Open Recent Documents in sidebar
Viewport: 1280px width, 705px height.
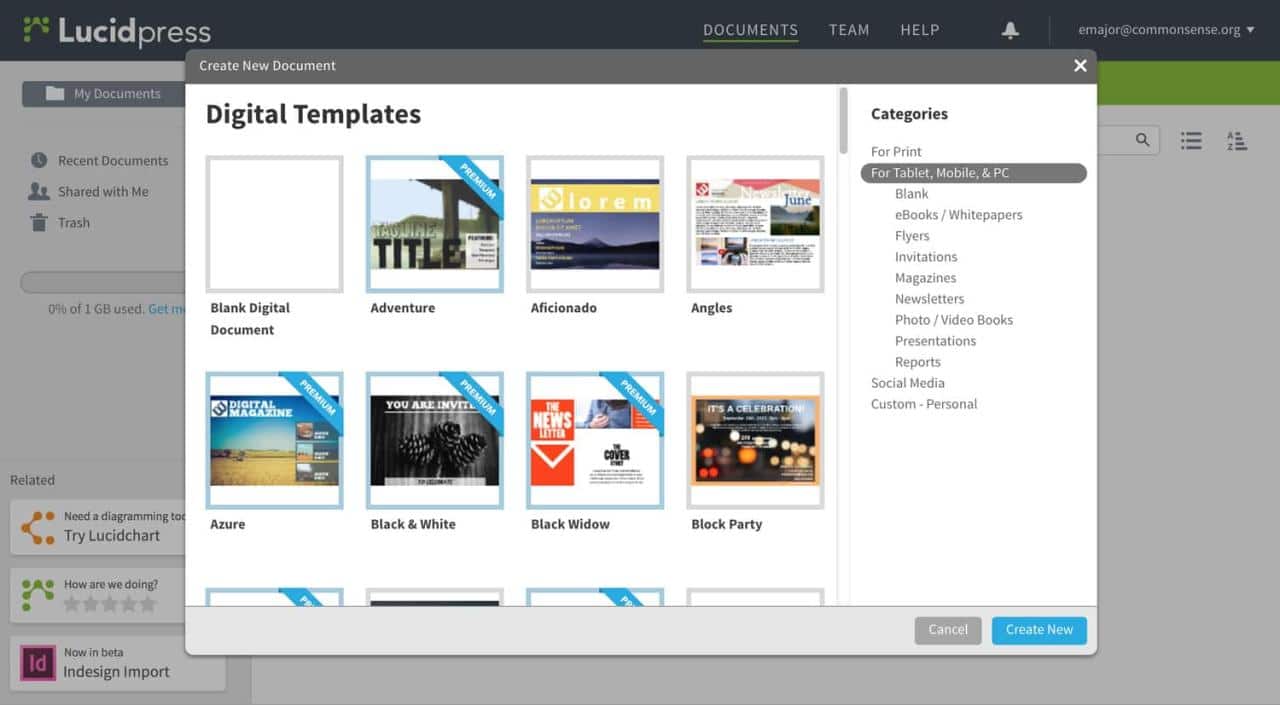tap(112, 161)
